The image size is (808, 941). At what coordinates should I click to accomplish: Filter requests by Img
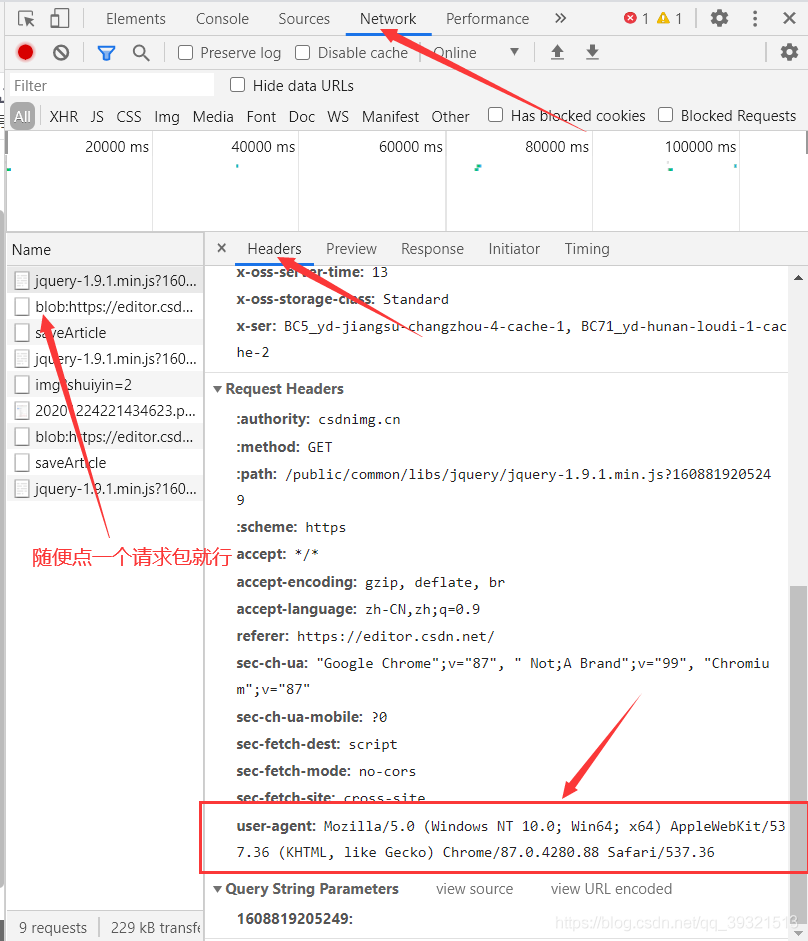[167, 116]
